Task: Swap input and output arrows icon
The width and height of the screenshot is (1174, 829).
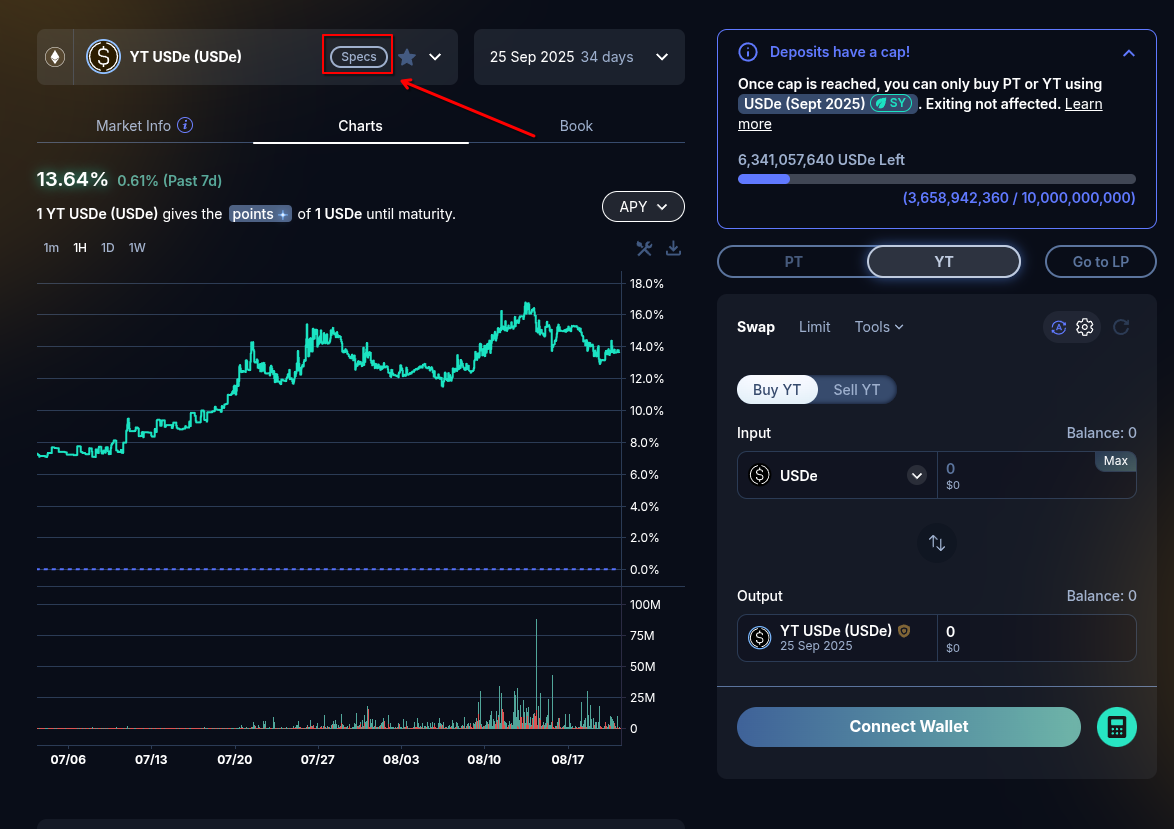Action: [x=937, y=543]
